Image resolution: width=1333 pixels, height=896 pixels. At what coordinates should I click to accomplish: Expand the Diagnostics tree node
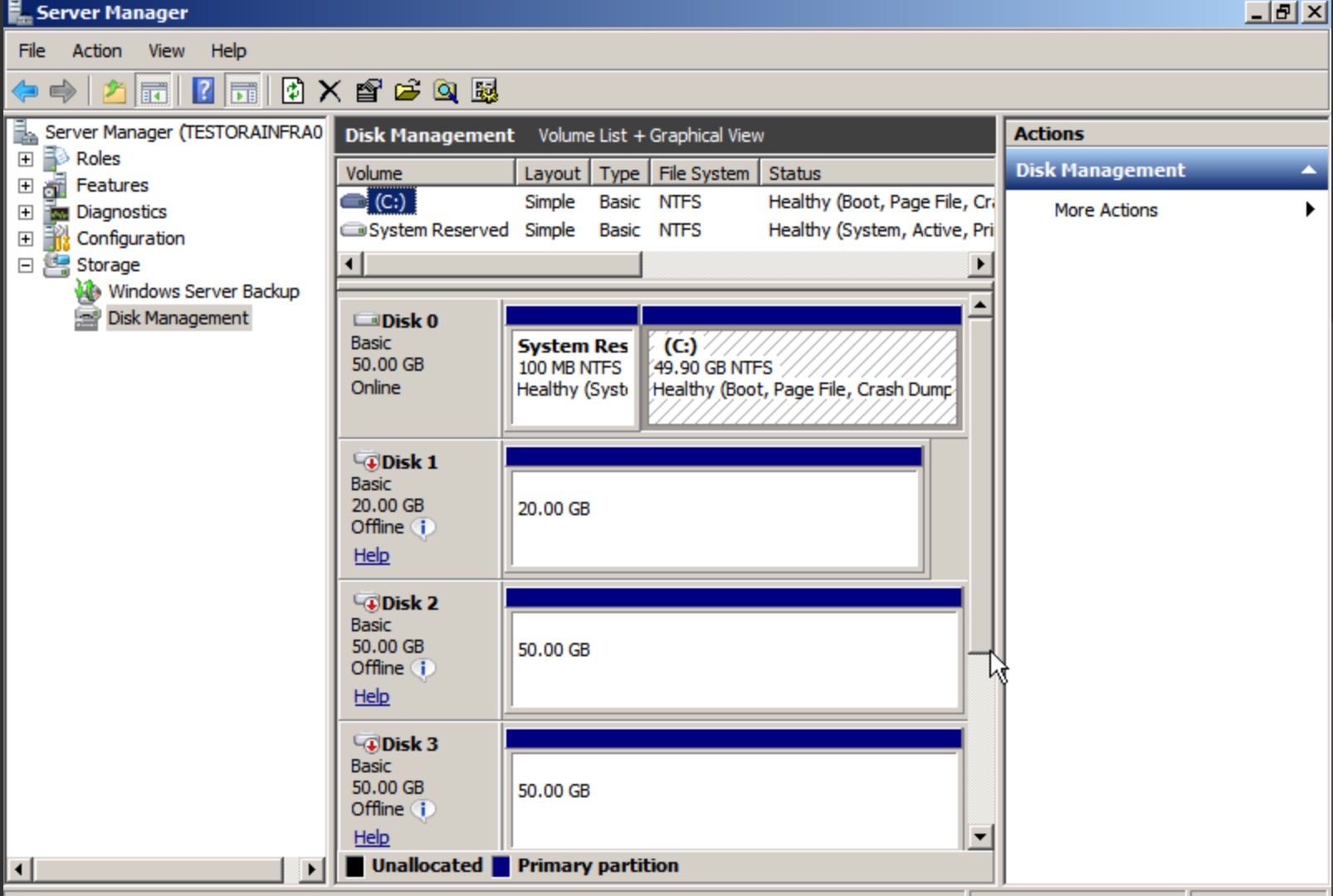(x=26, y=212)
